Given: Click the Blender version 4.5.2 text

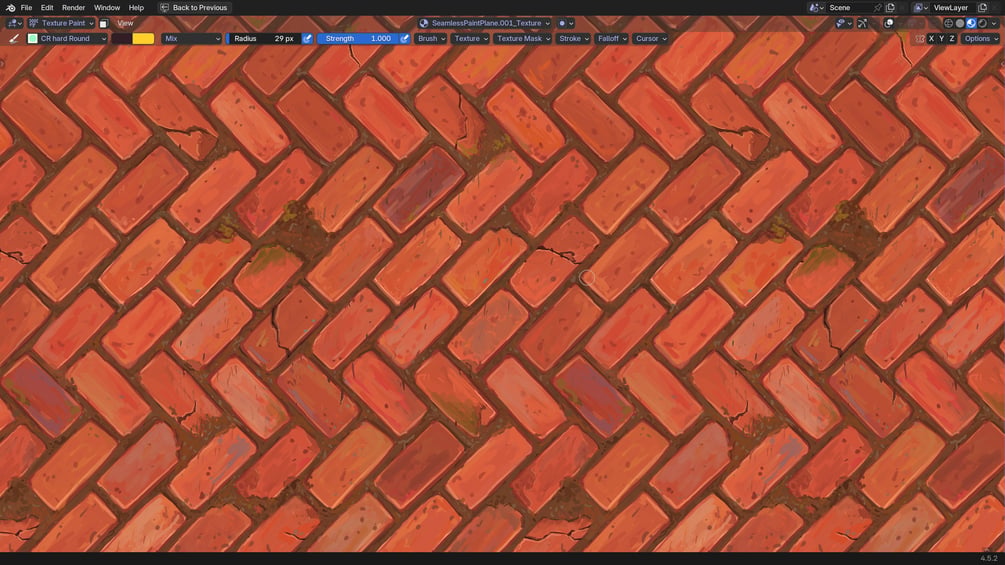Looking at the screenshot, I should 989,558.
